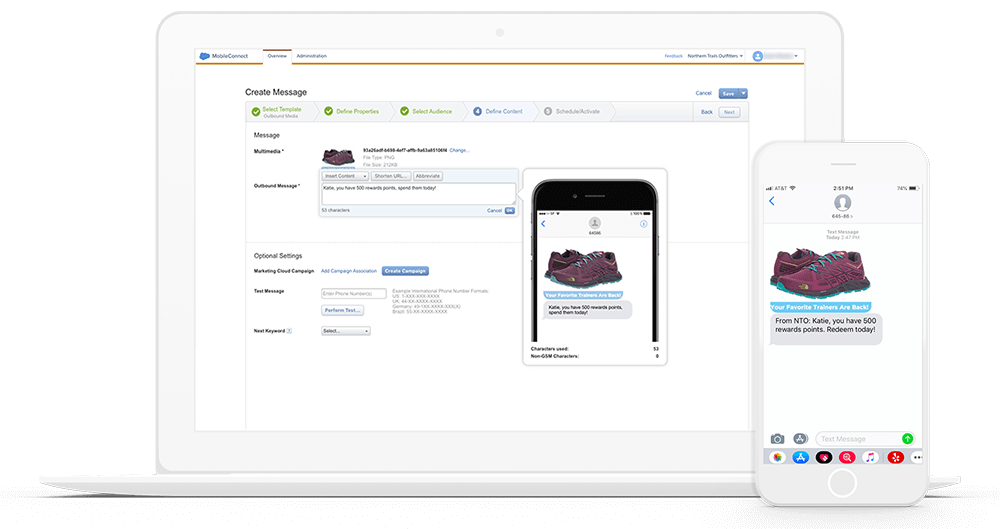Image resolution: width=1000 pixels, height=529 pixels.
Task: Tap the green send arrow button
Action: (907, 438)
